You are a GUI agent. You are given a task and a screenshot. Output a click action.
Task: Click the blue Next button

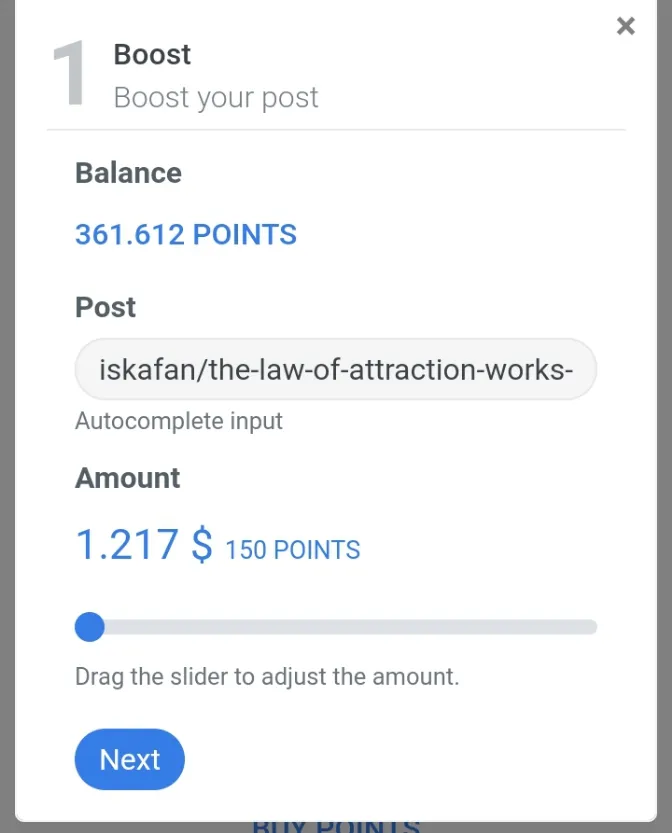click(x=130, y=759)
